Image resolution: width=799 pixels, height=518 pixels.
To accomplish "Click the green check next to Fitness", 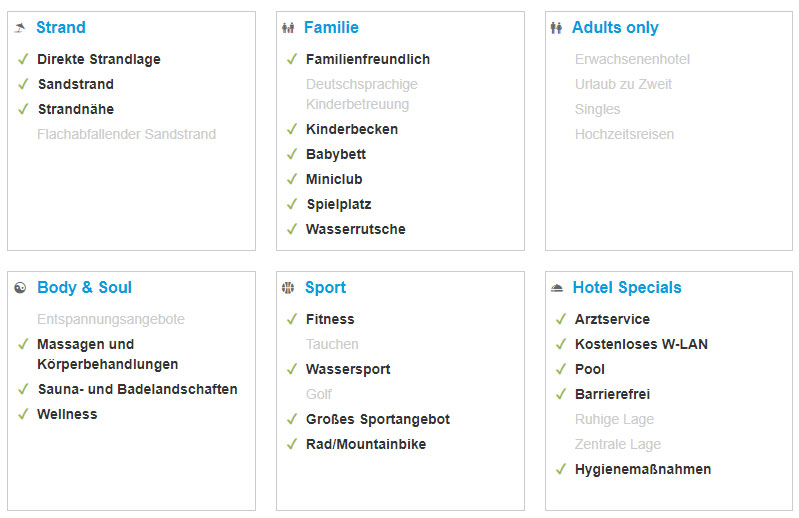I will coord(291,319).
